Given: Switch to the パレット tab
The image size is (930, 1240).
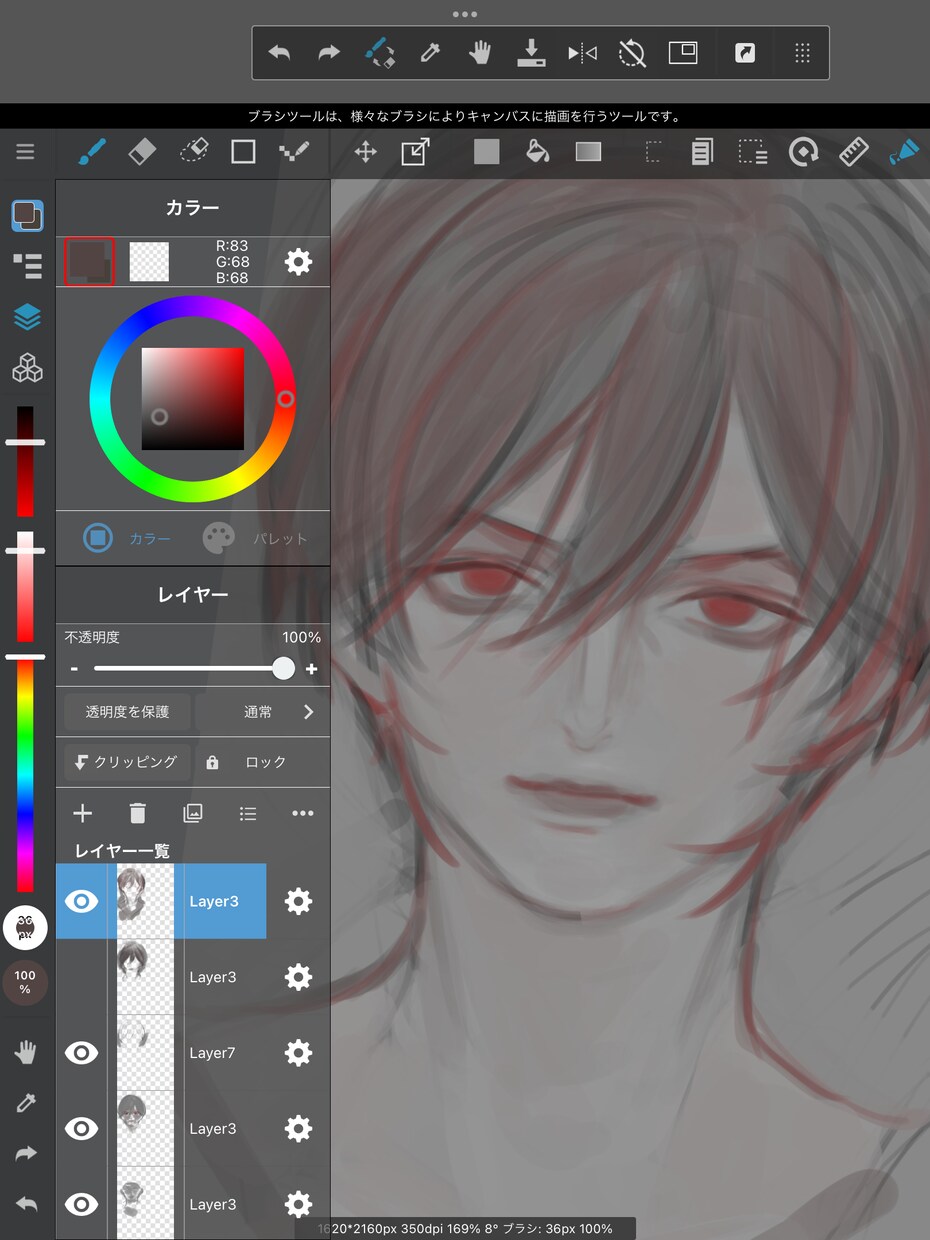Looking at the screenshot, I should [x=255, y=539].
